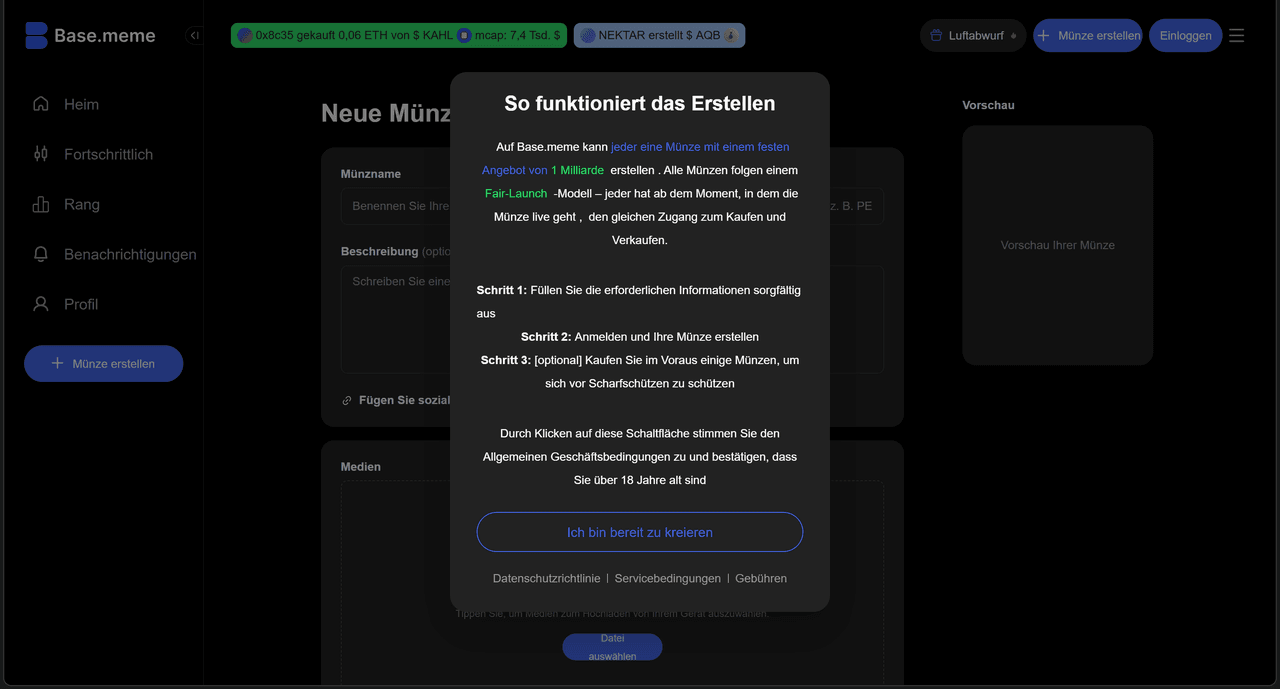
Task: Open the hamburger menu icon
Action: pos(1236,34)
